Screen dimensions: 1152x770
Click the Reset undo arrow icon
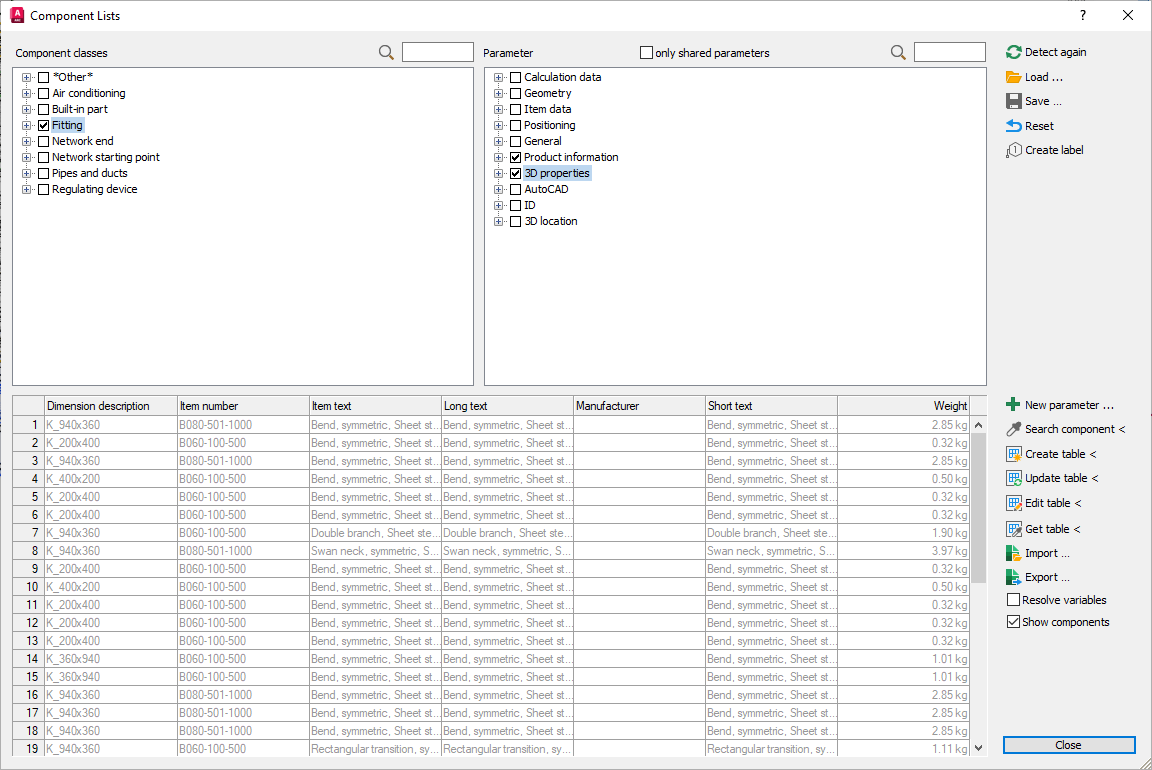[x=1014, y=126]
